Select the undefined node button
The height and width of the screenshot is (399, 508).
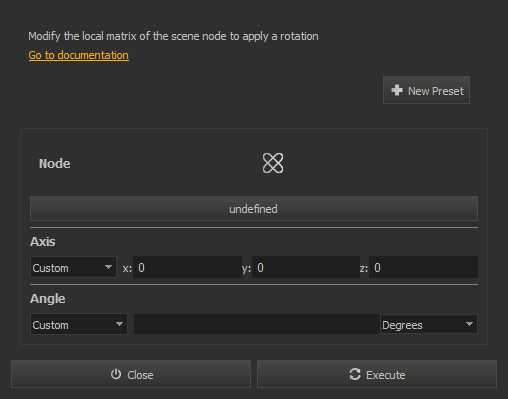(x=254, y=209)
